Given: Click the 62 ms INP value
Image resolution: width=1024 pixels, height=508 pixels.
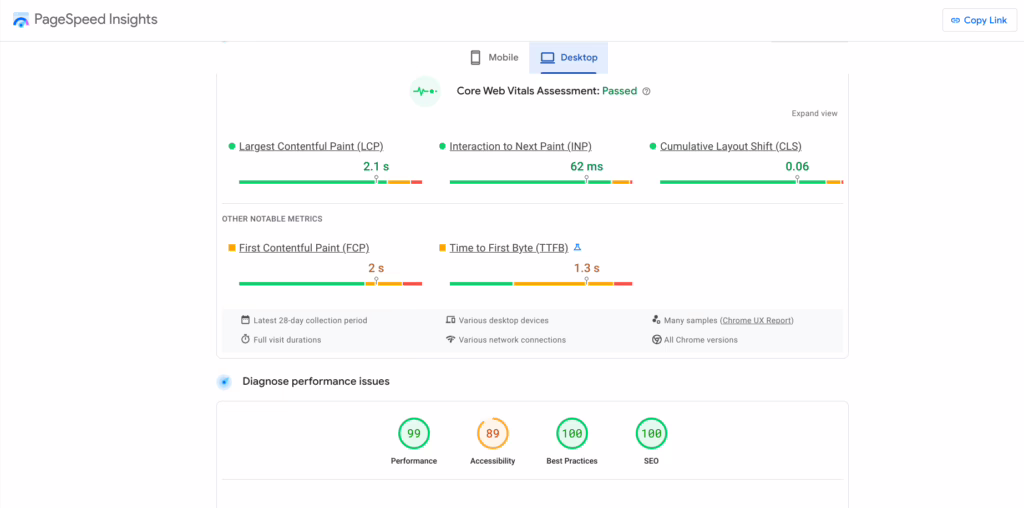Looking at the screenshot, I should point(586,167).
